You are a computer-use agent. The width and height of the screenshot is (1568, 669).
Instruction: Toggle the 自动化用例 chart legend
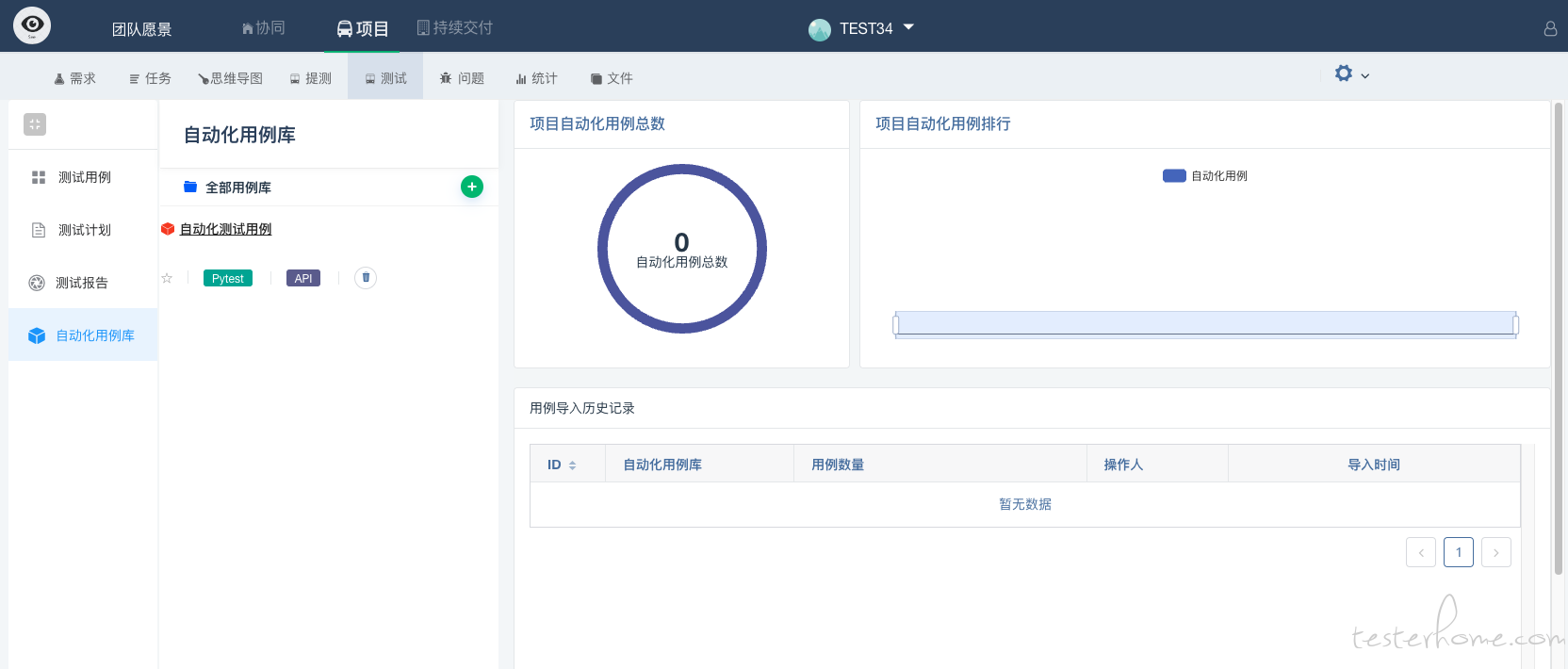coord(1205,175)
